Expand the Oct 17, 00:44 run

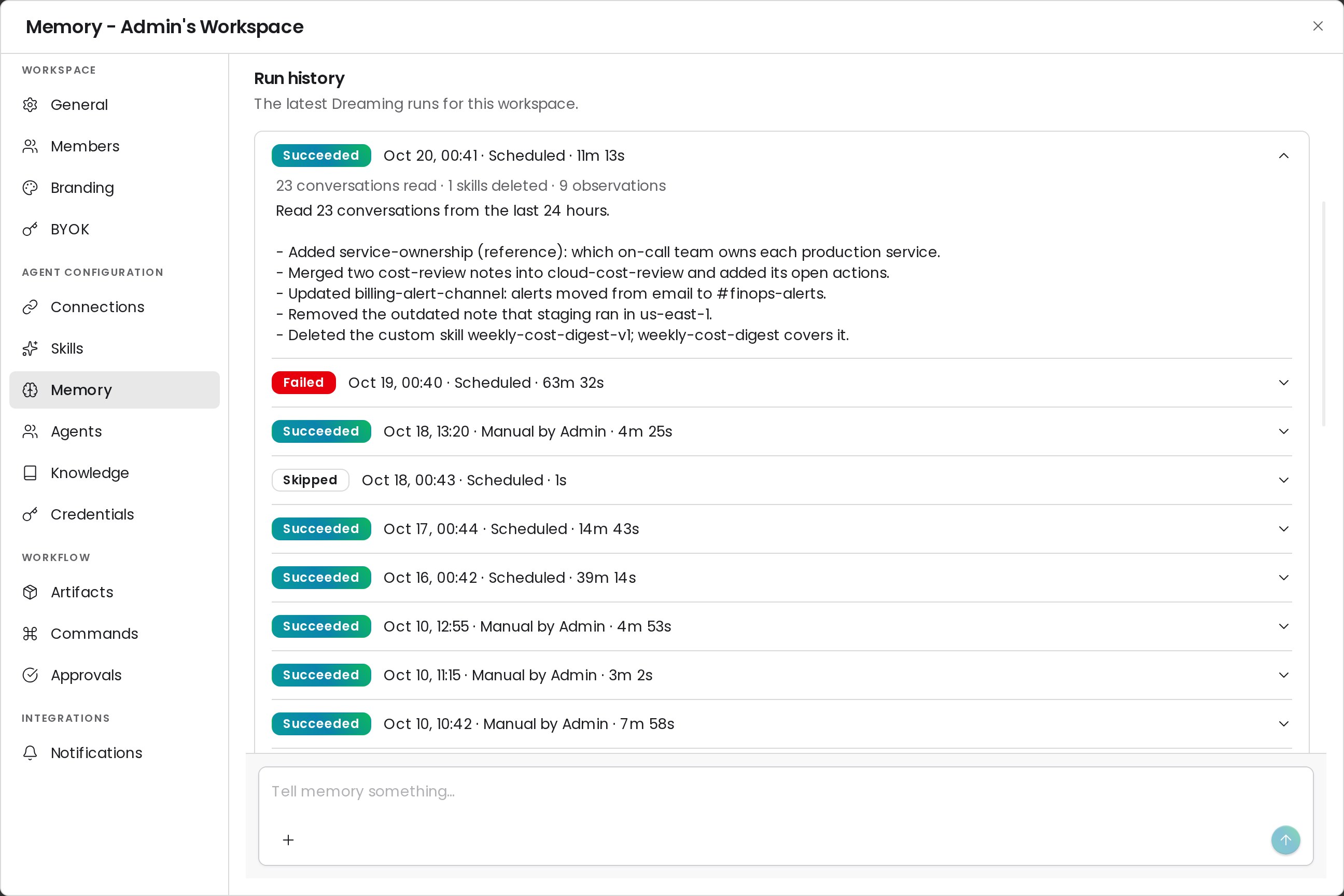click(x=1283, y=529)
